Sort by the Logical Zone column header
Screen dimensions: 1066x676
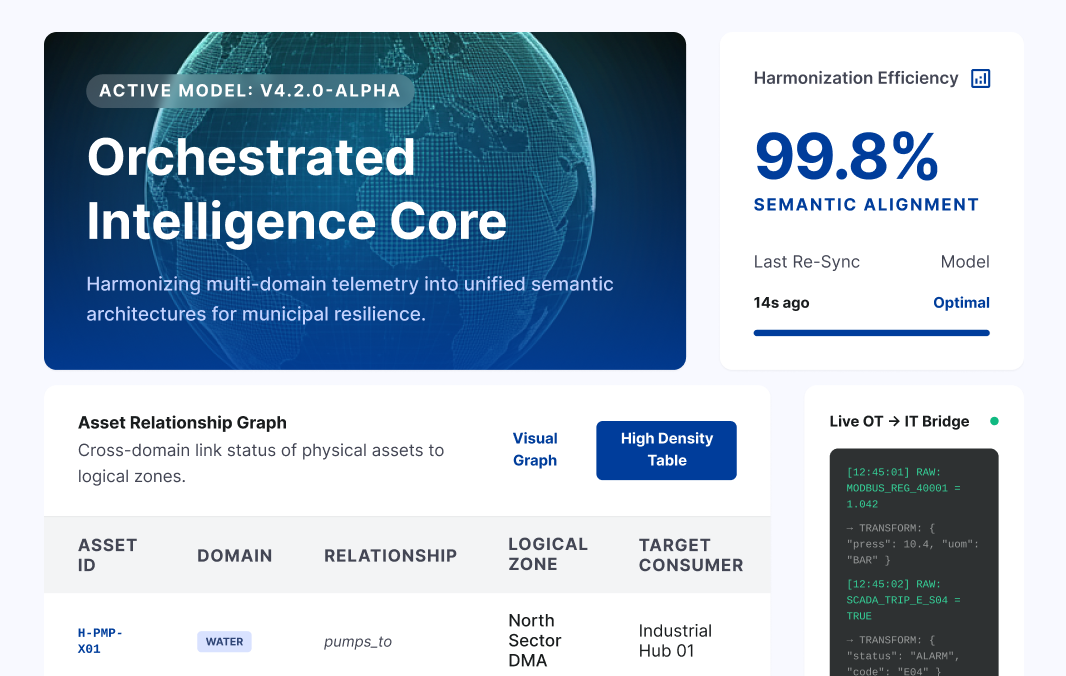[x=547, y=554]
